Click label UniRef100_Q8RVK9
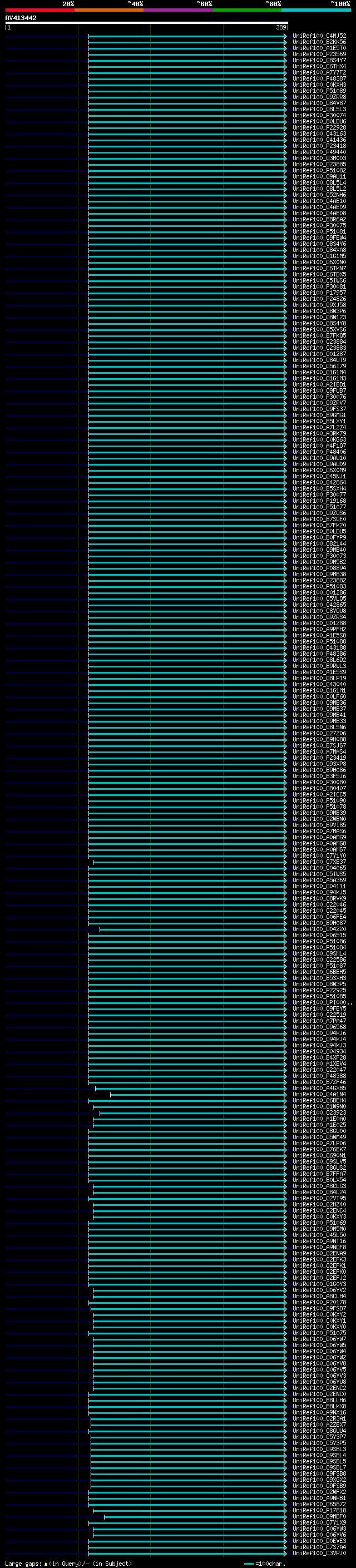This screenshot has height=1568, width=356. 319,898
